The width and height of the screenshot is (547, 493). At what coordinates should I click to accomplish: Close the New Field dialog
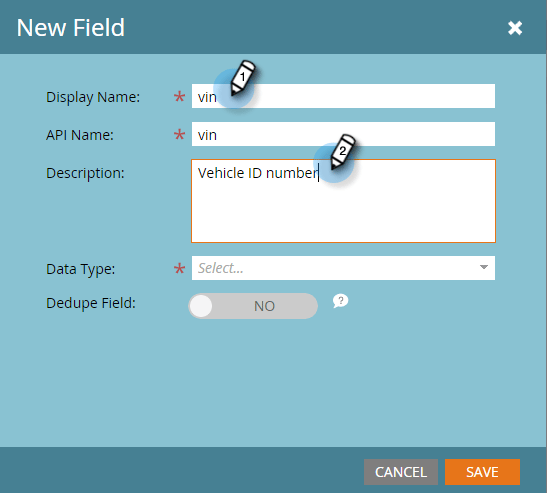(515, 28)
